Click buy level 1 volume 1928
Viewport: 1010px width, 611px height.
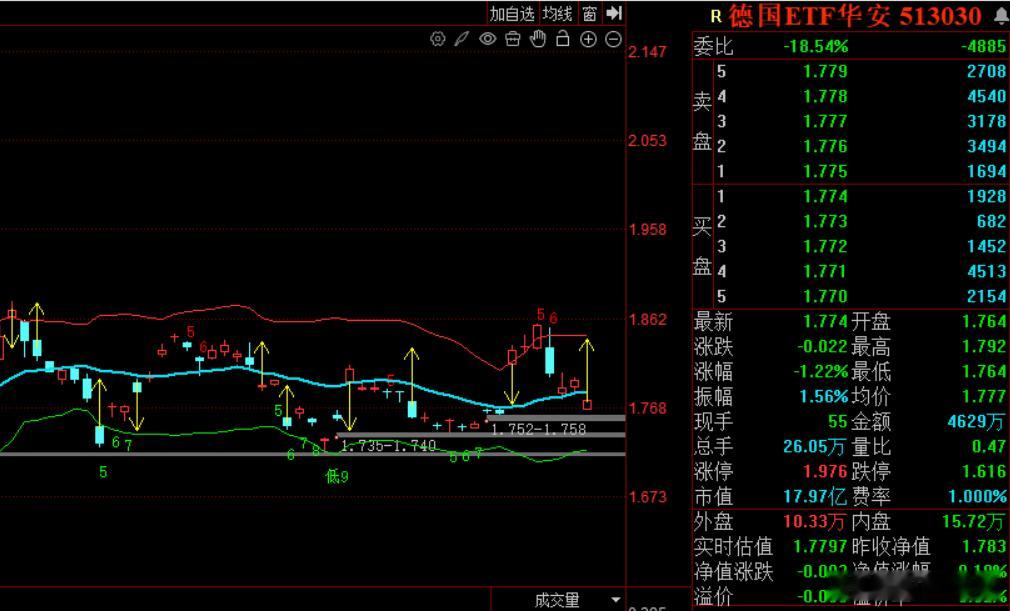(x=986, y=196)
